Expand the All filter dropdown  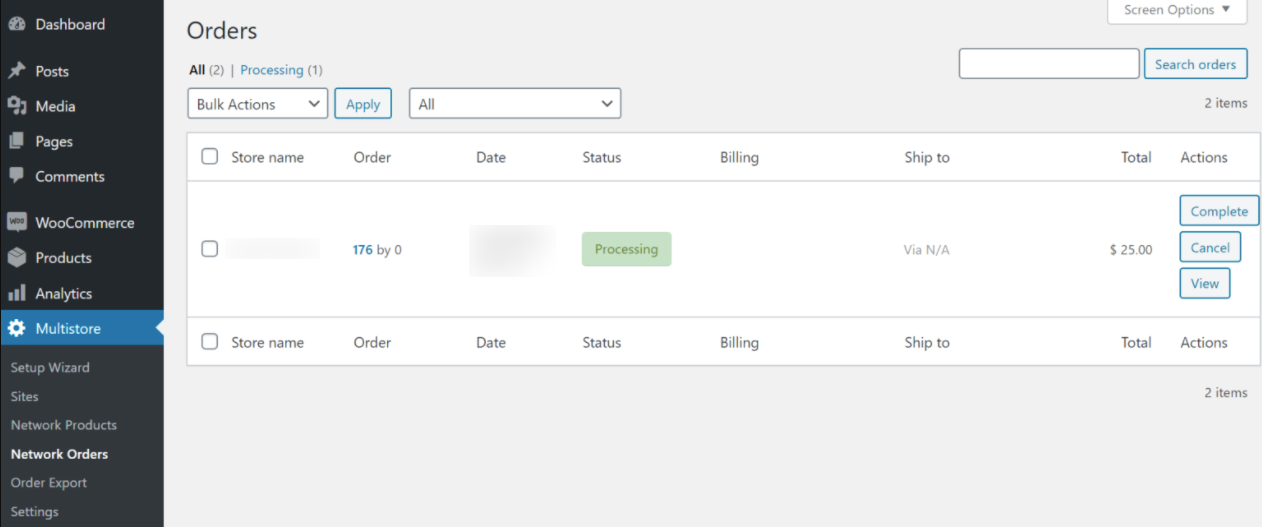(x=514, y=104)
